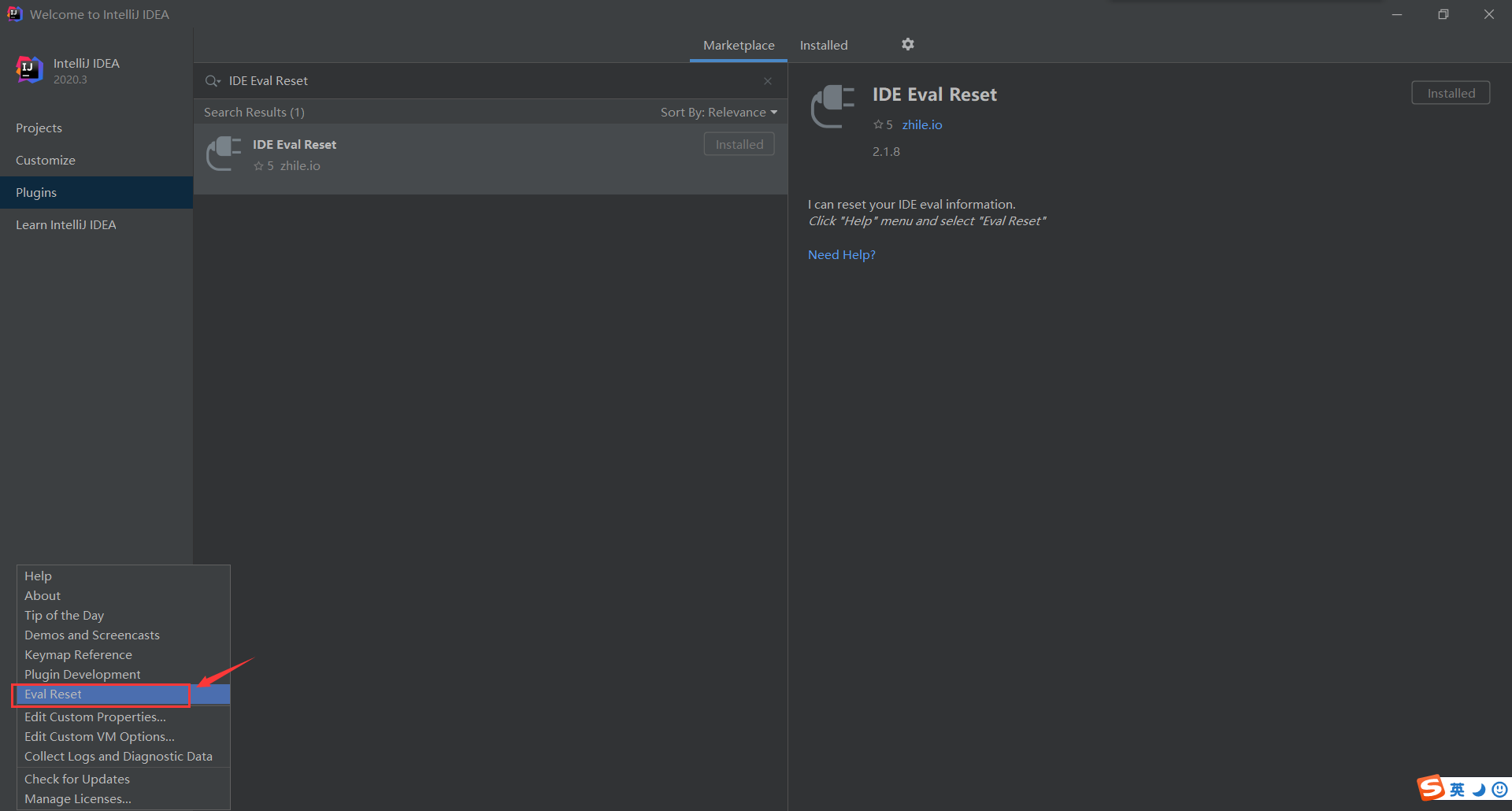
Task: Minimize the Welcome window
Action: pyautogui.click(x=1397, y=14)
